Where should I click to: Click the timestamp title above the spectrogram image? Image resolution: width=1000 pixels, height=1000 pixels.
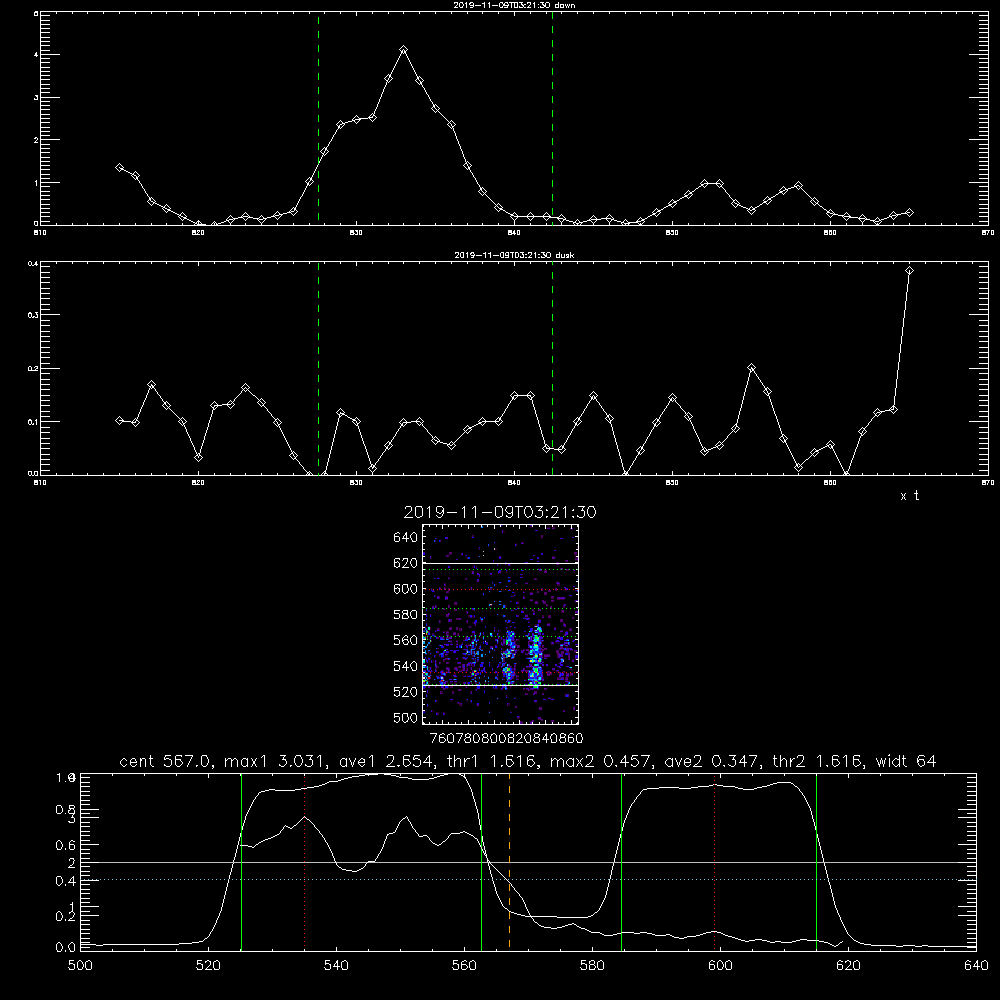[x=500, y=512]
